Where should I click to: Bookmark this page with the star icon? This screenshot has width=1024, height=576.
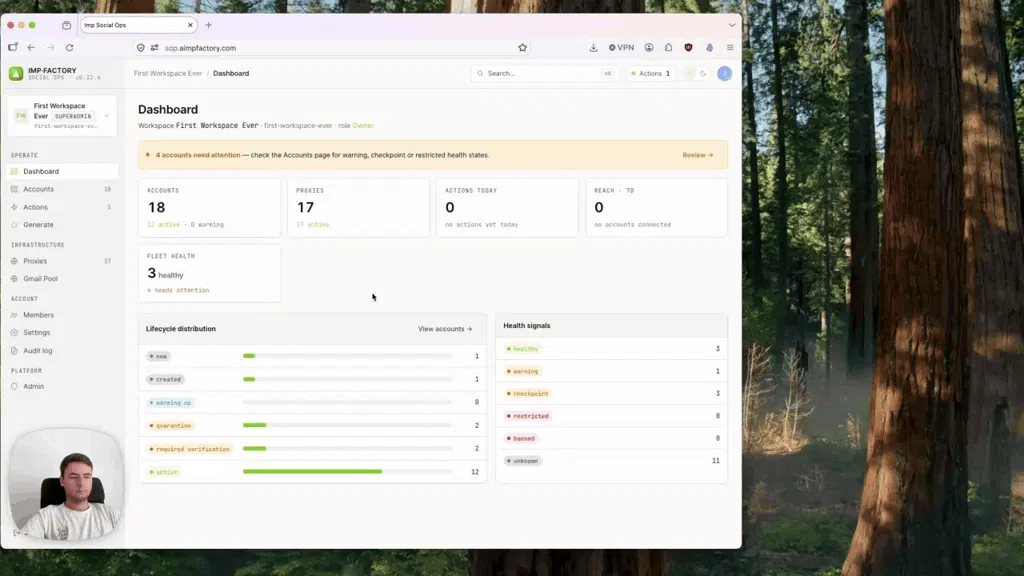point(522,48)
